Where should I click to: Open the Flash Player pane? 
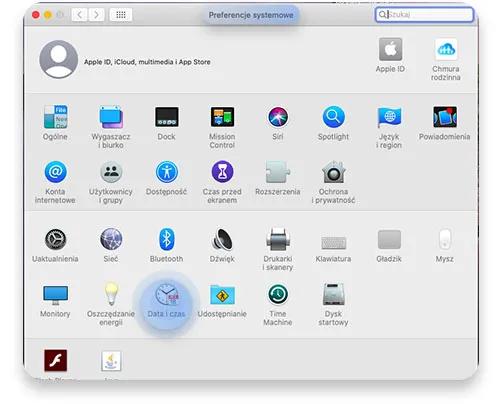(55, 360)
